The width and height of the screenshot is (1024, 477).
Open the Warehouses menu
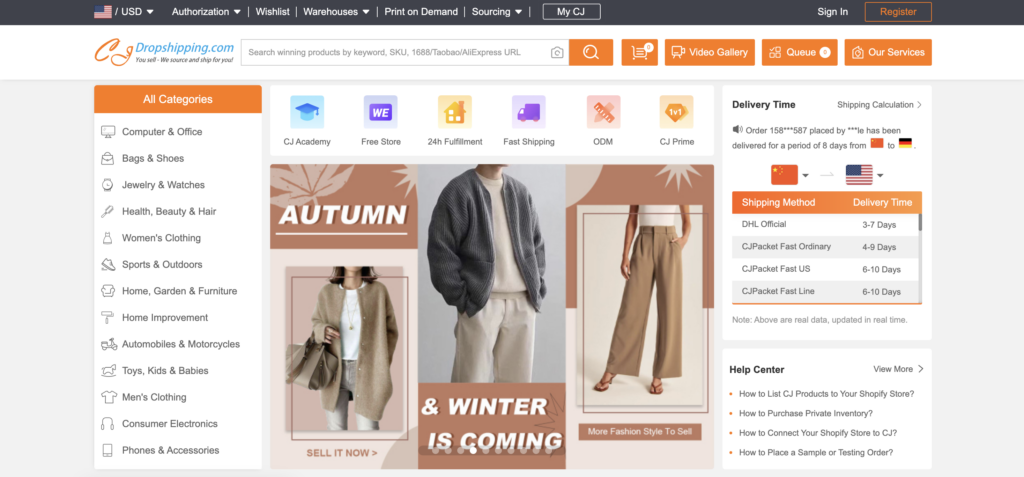pos(336,12)
